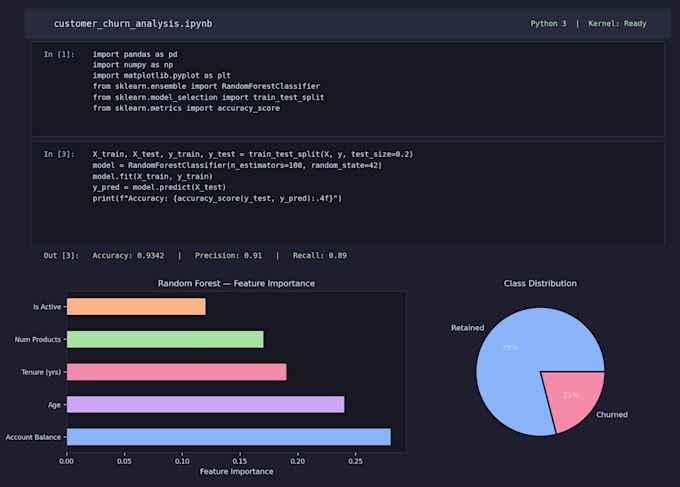Image resolution: width=680 pixels, height=487 pixels.
Task: Click the import numpy as np line
Action: 133,65
